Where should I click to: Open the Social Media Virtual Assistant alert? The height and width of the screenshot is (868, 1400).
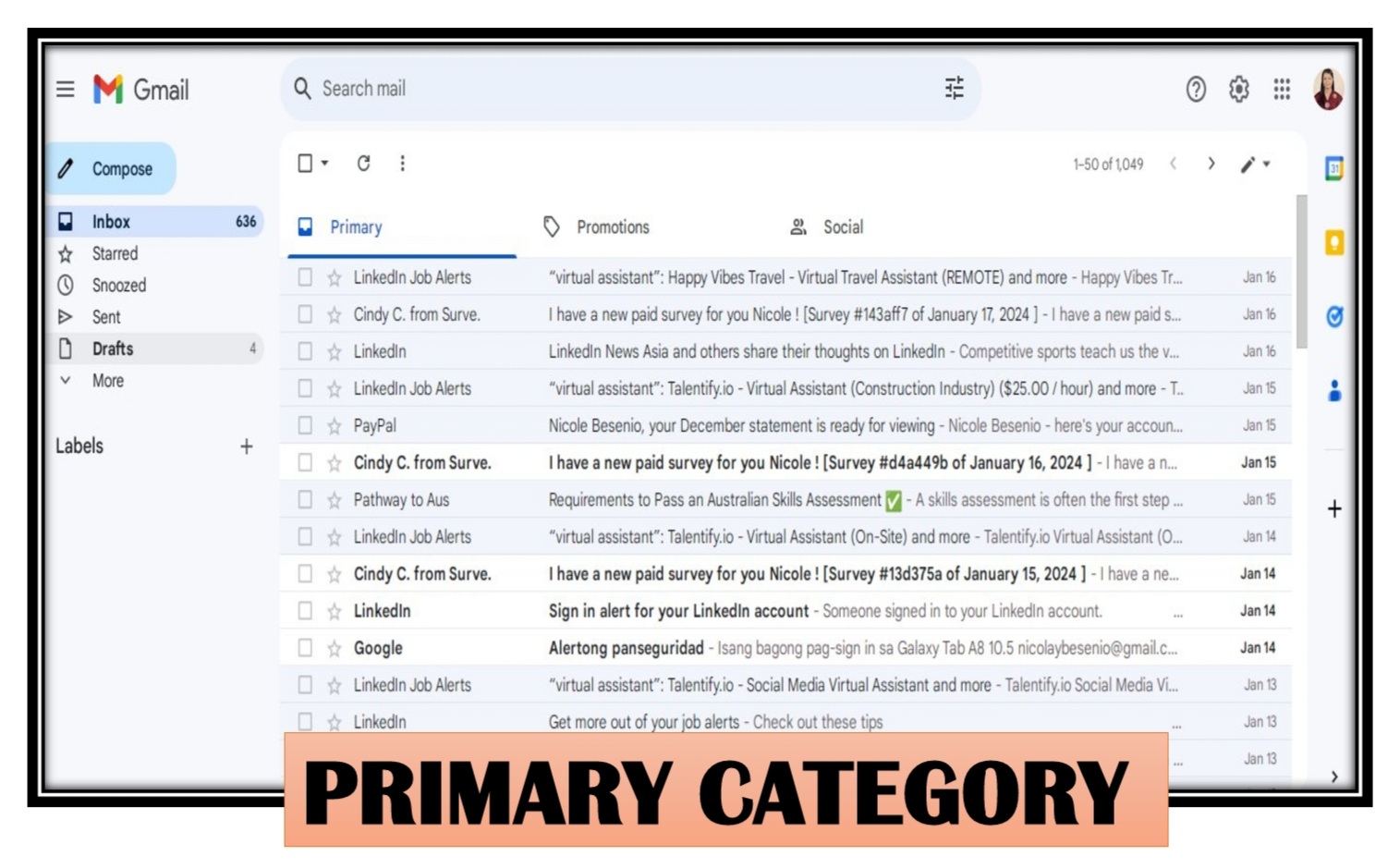(x=785, y=685)
